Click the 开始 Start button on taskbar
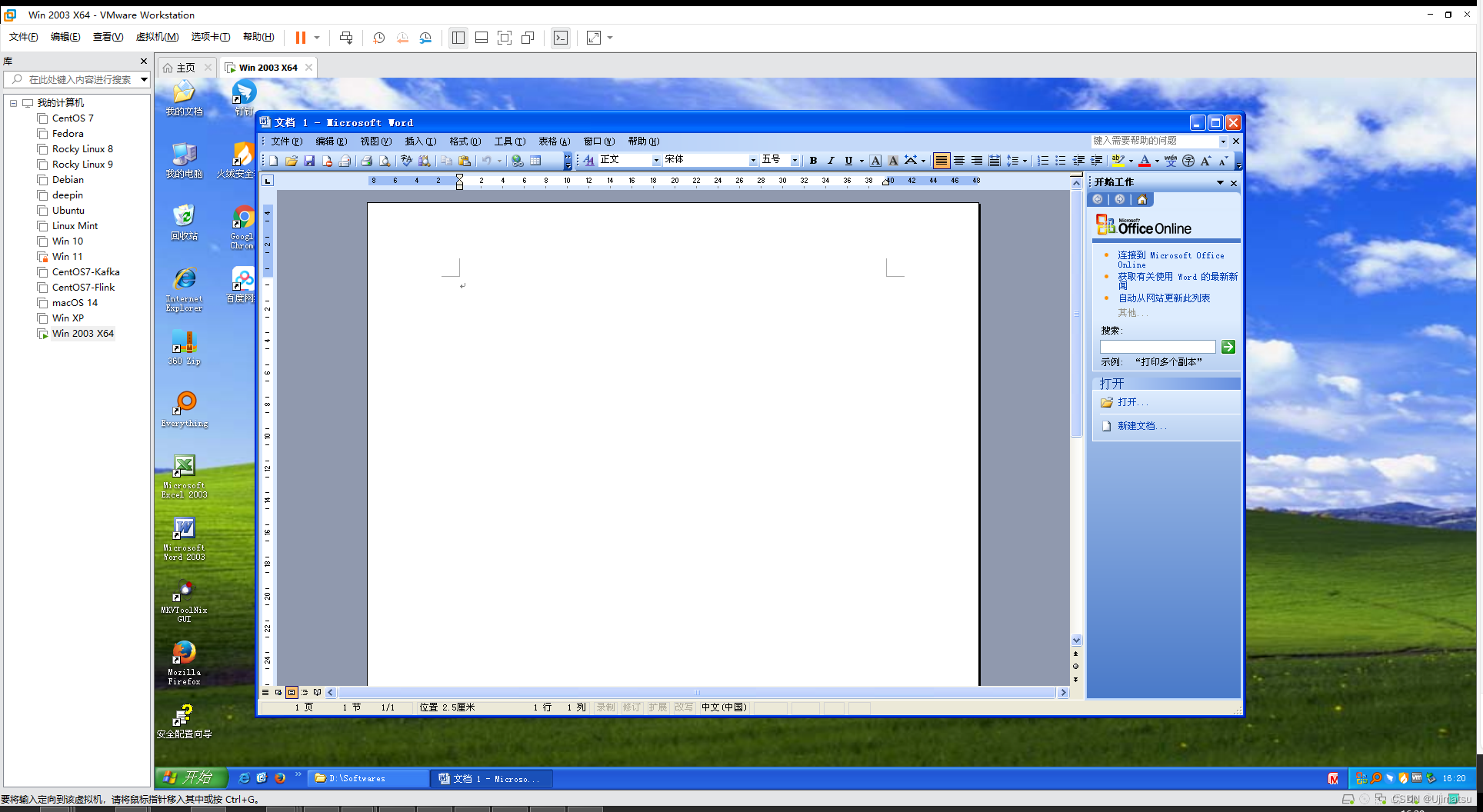Screen dimensions: 1483x812 192,777
